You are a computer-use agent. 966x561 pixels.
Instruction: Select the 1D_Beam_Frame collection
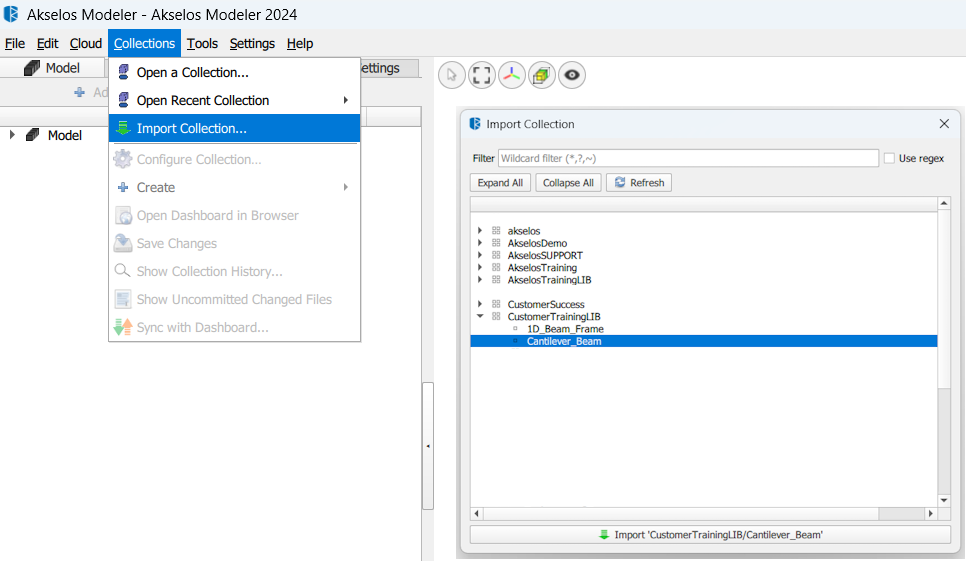coord(565,329)
